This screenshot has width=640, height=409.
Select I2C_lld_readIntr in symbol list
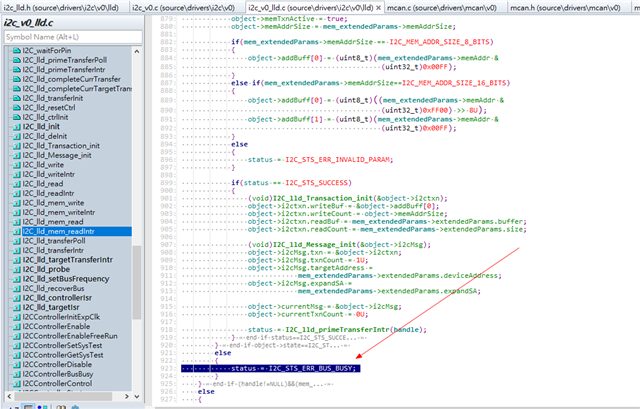pyautogui.click(x=48, y=193)
